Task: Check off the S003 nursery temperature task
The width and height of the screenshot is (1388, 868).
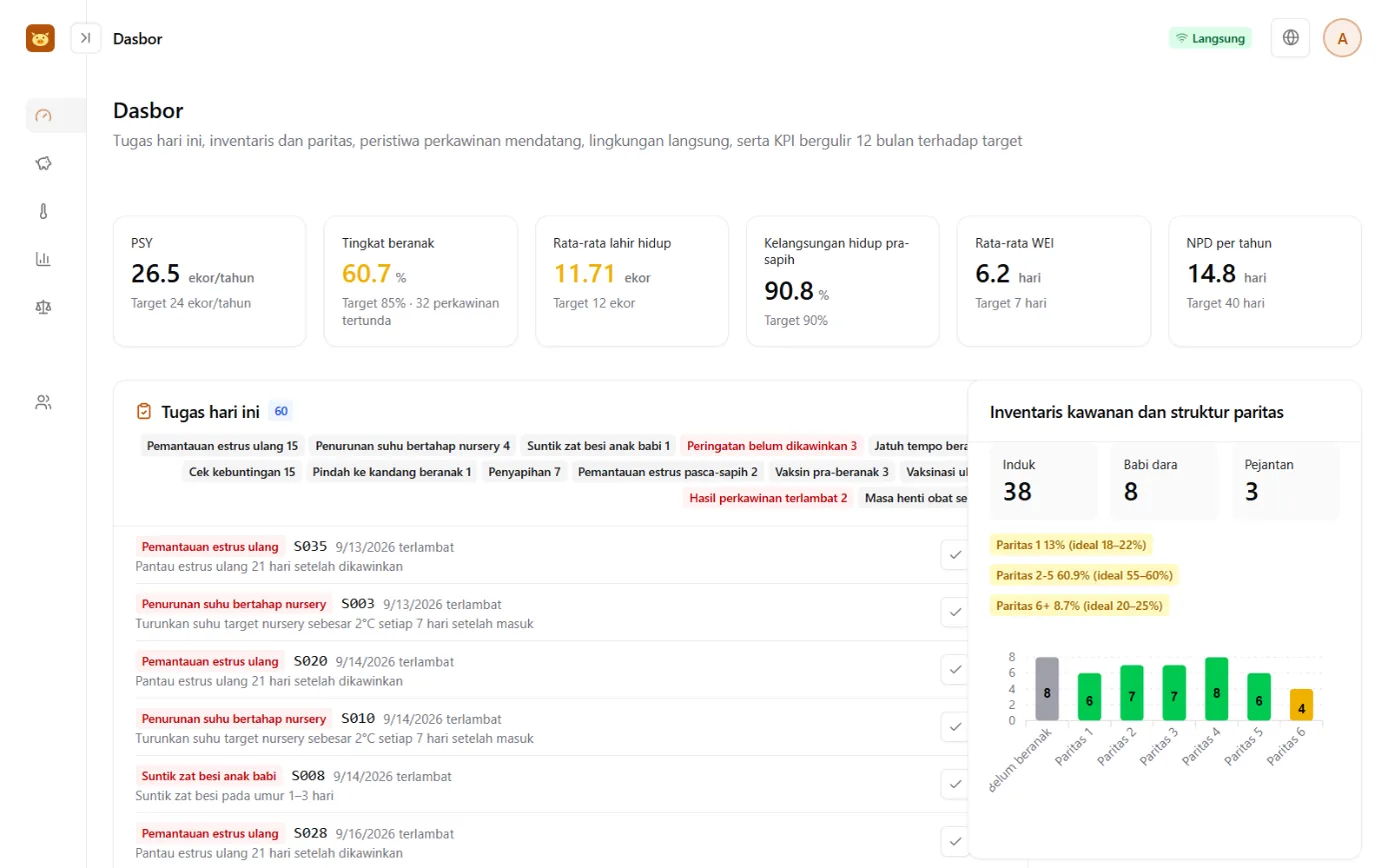Action: pyautogui.click(x=954, y=612)
